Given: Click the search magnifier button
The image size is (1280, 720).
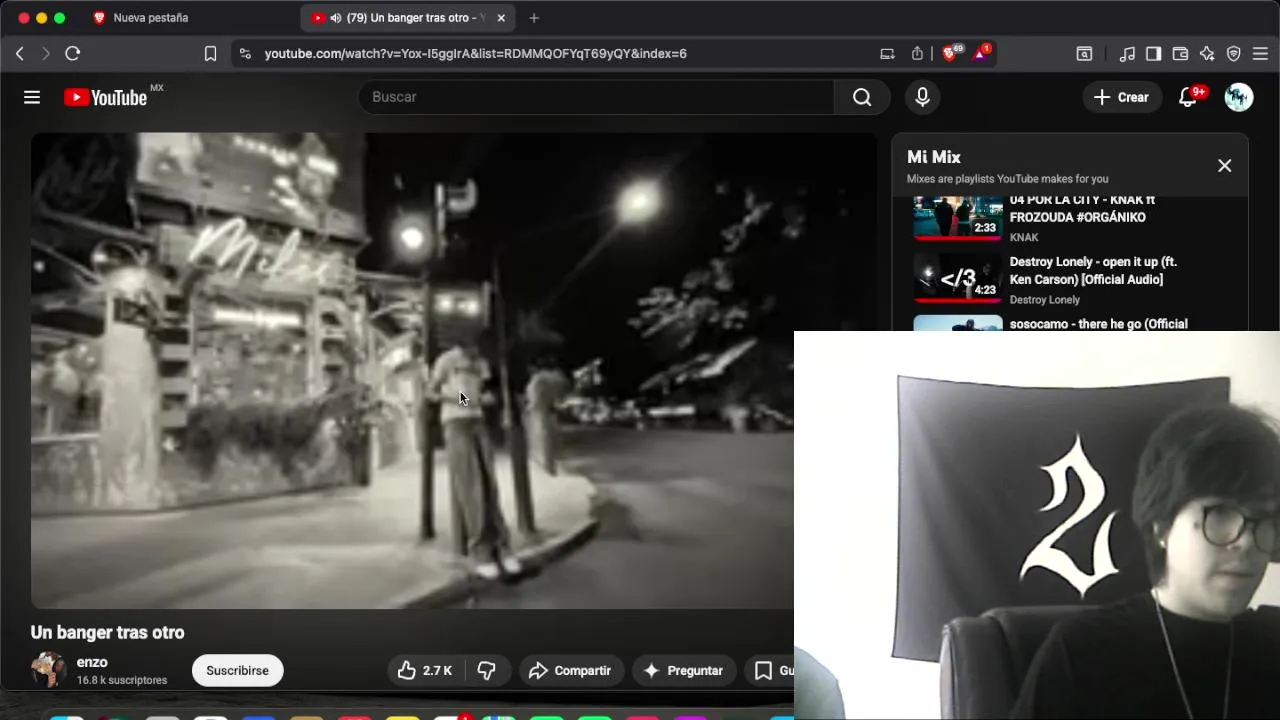Looking at the screenshot, I should [x=862, y=97].
